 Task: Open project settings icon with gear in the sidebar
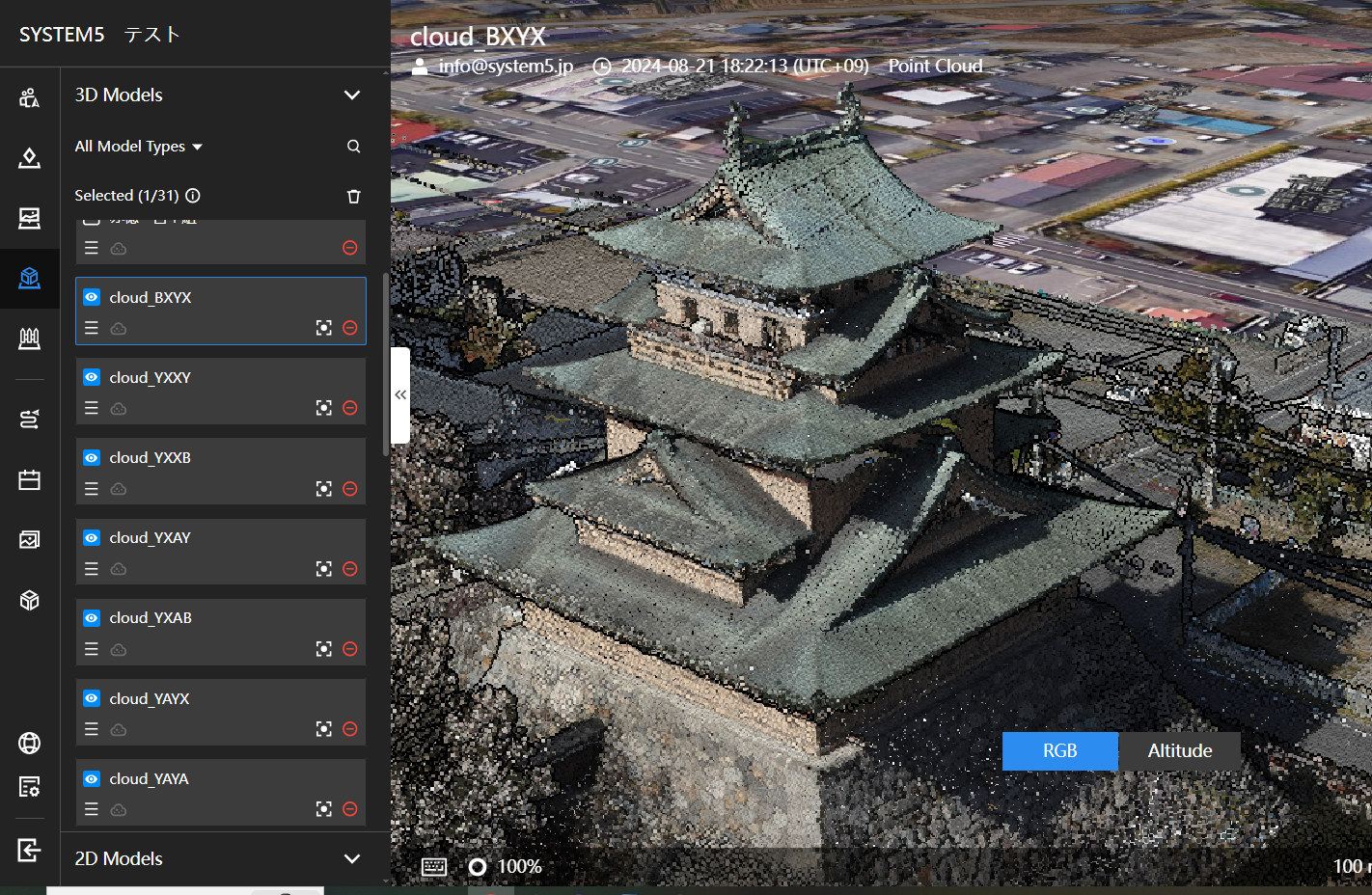tap(29, 787)
